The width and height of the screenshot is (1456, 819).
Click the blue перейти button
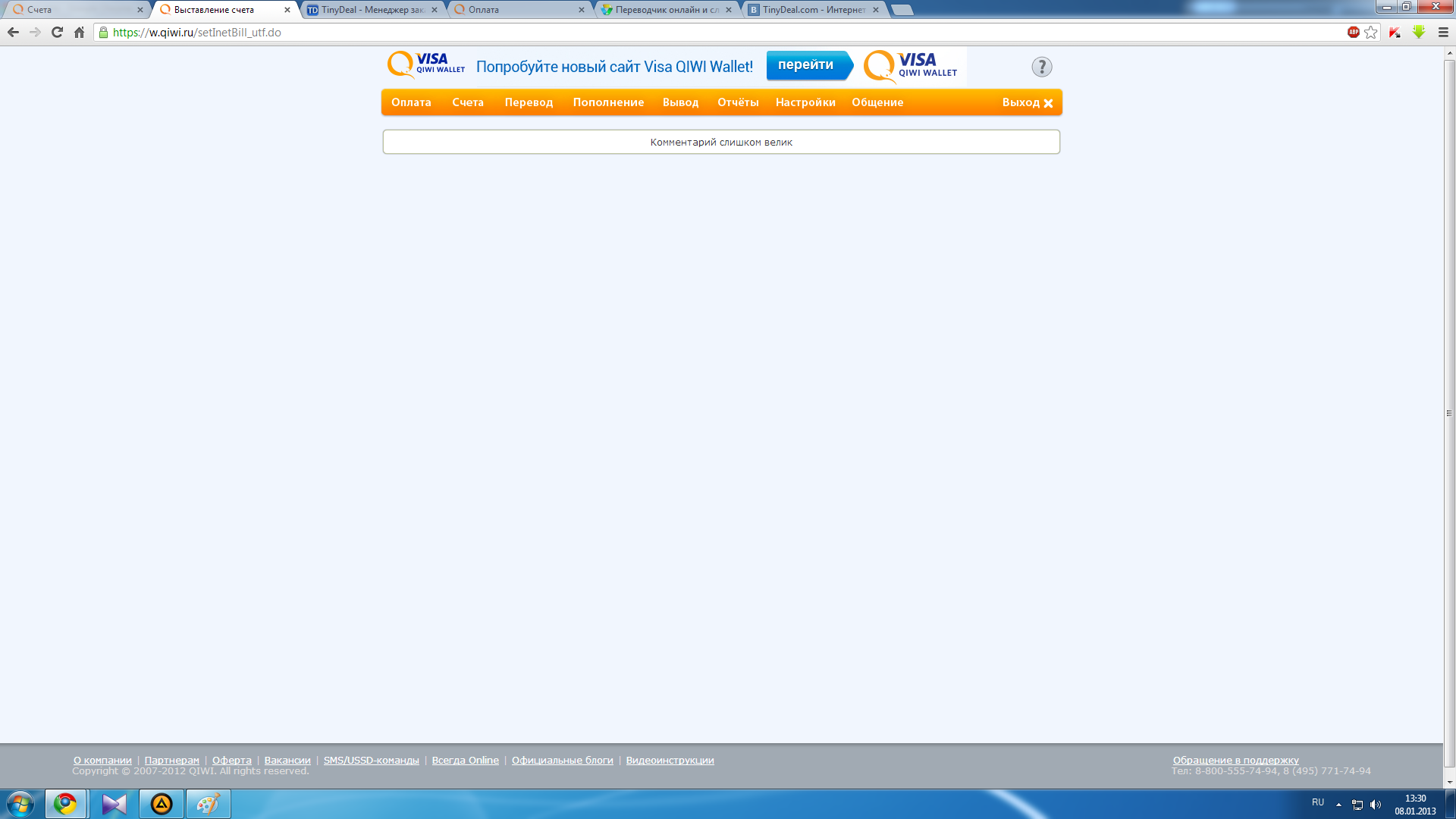(806, 65)
